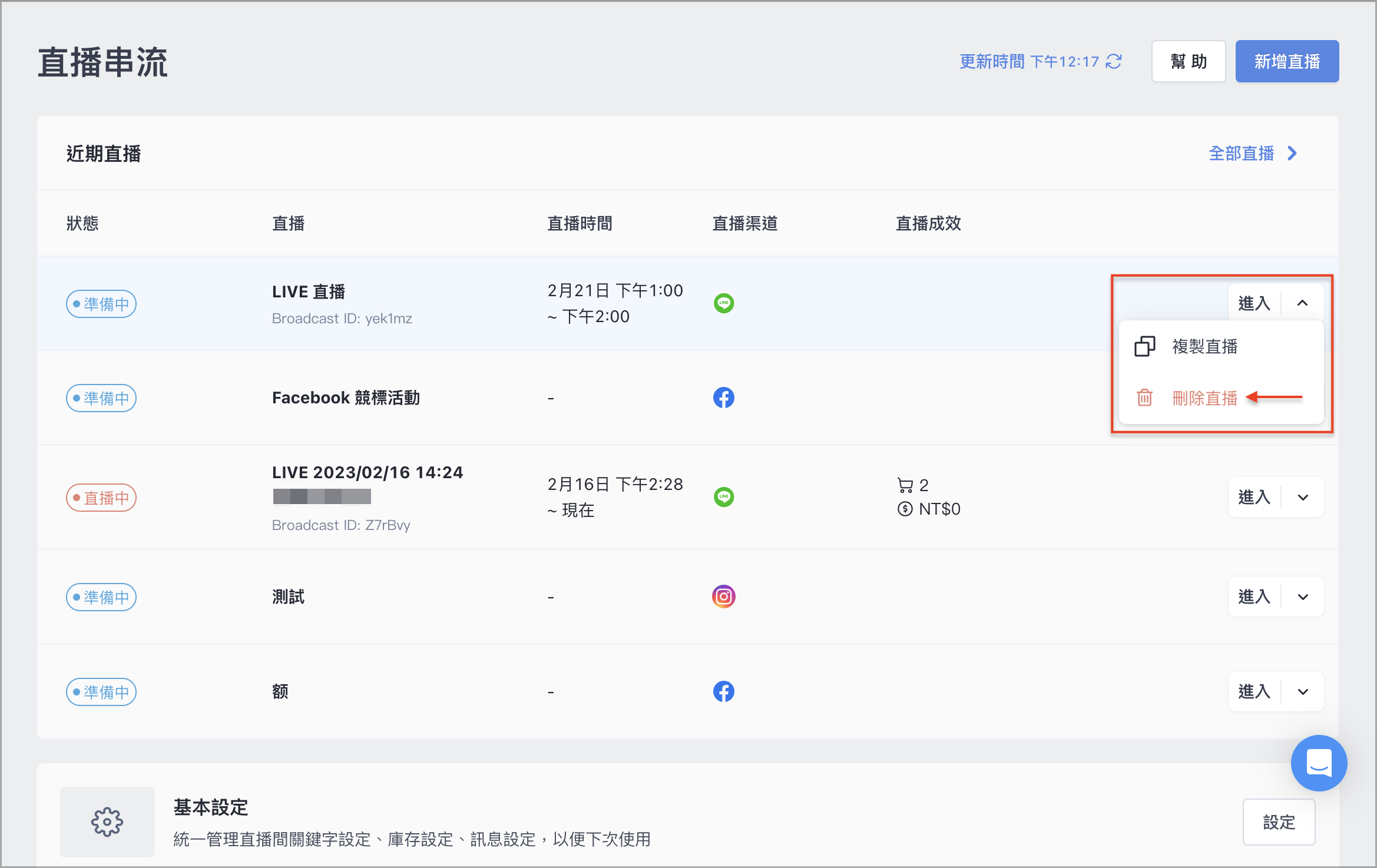Click the 新增直播 button
Screen dimensions: 1377x868
[x=1287, y=61]
